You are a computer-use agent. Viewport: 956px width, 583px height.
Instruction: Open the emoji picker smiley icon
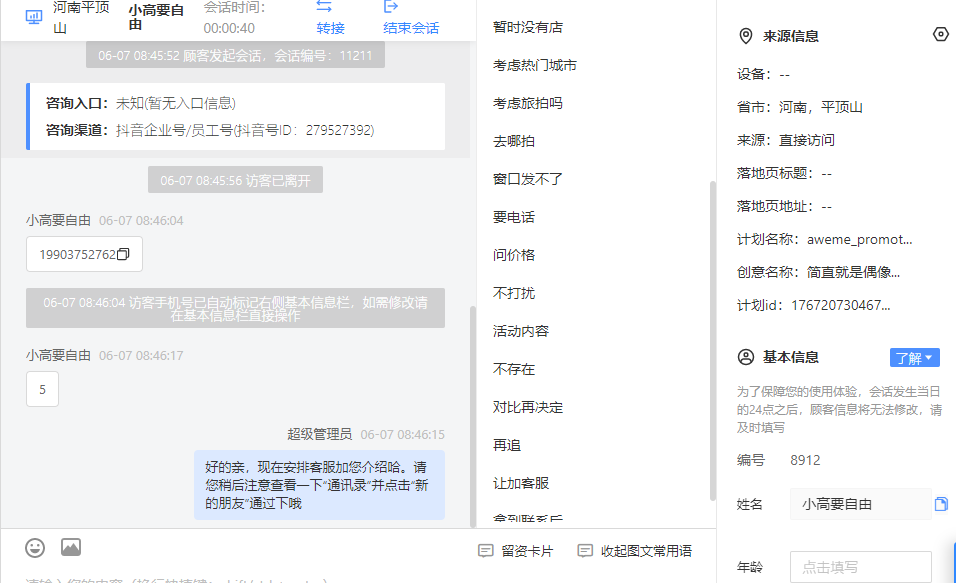click(35, 548)
